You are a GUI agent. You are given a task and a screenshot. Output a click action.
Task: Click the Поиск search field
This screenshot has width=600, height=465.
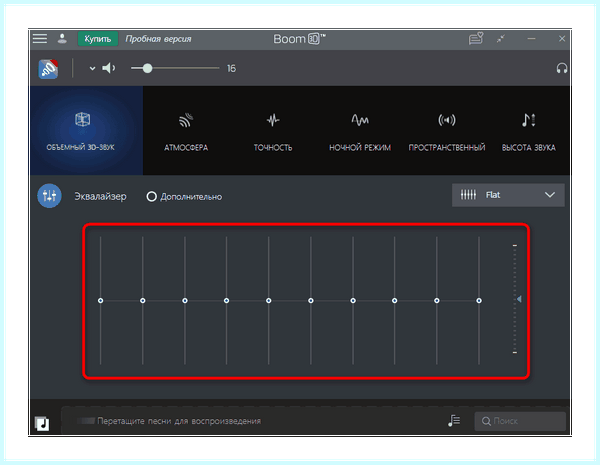[520, 421]
